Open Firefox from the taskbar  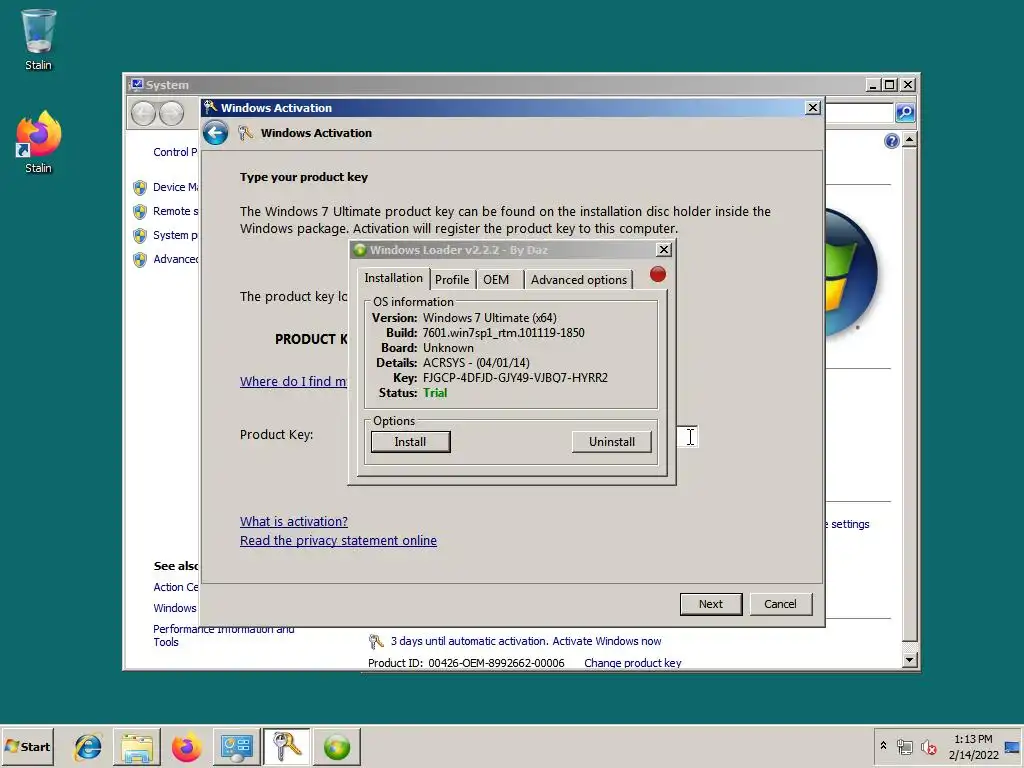click(x=186, y=746)
